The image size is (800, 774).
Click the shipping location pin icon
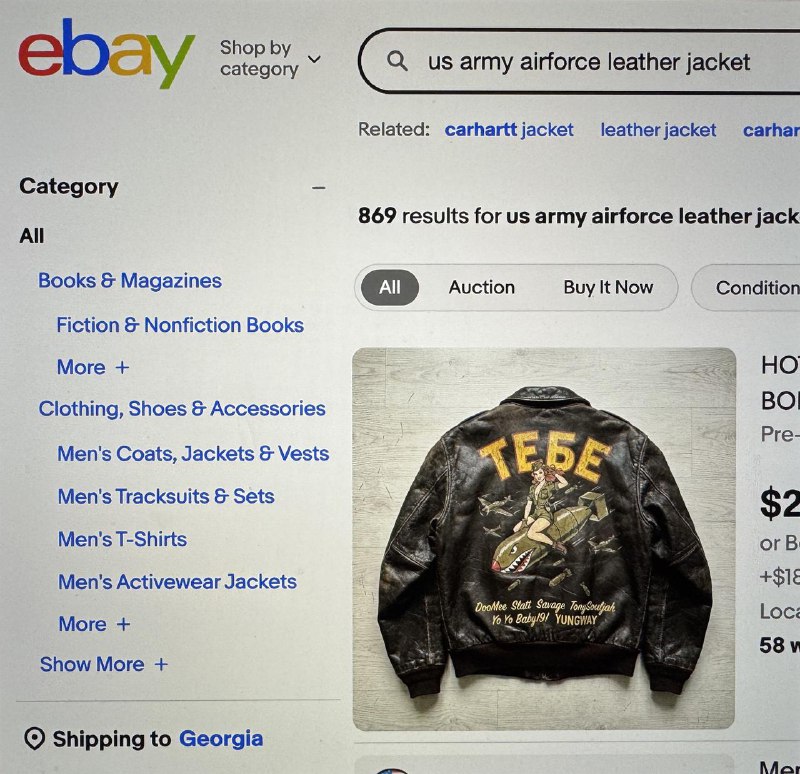pos(34,740)
